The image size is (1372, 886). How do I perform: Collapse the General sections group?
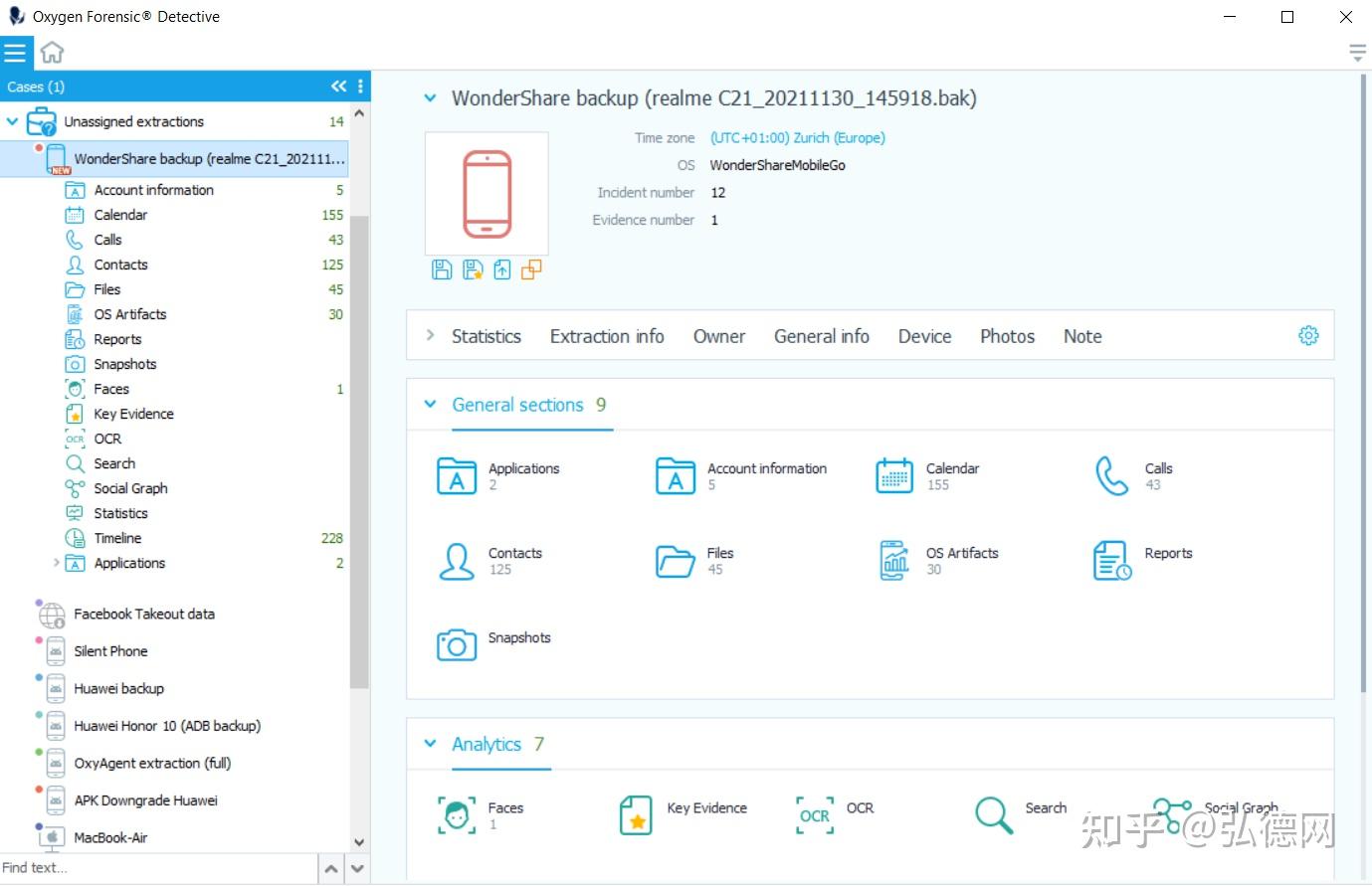tap(430, 405)
